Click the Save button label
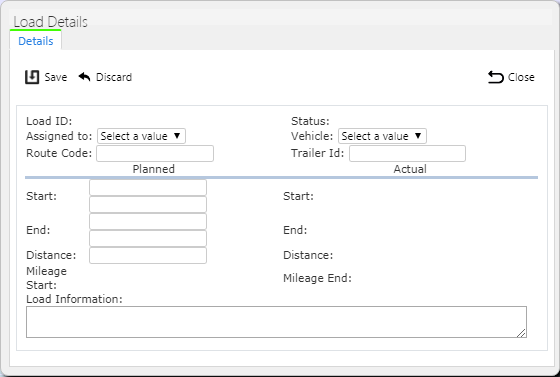The width and height of the screenshot is (560, 377). tap(56, 77)
